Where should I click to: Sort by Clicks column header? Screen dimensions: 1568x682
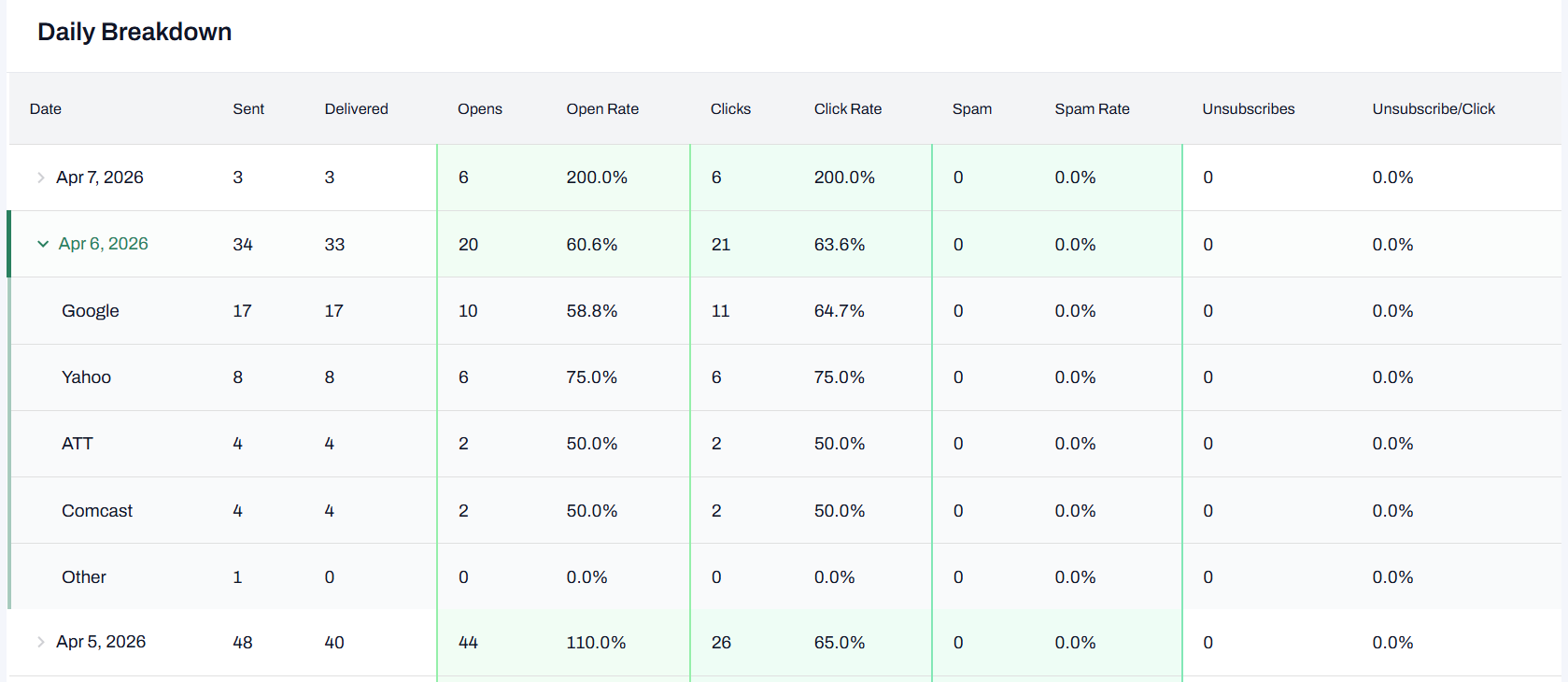coord(730,109)
